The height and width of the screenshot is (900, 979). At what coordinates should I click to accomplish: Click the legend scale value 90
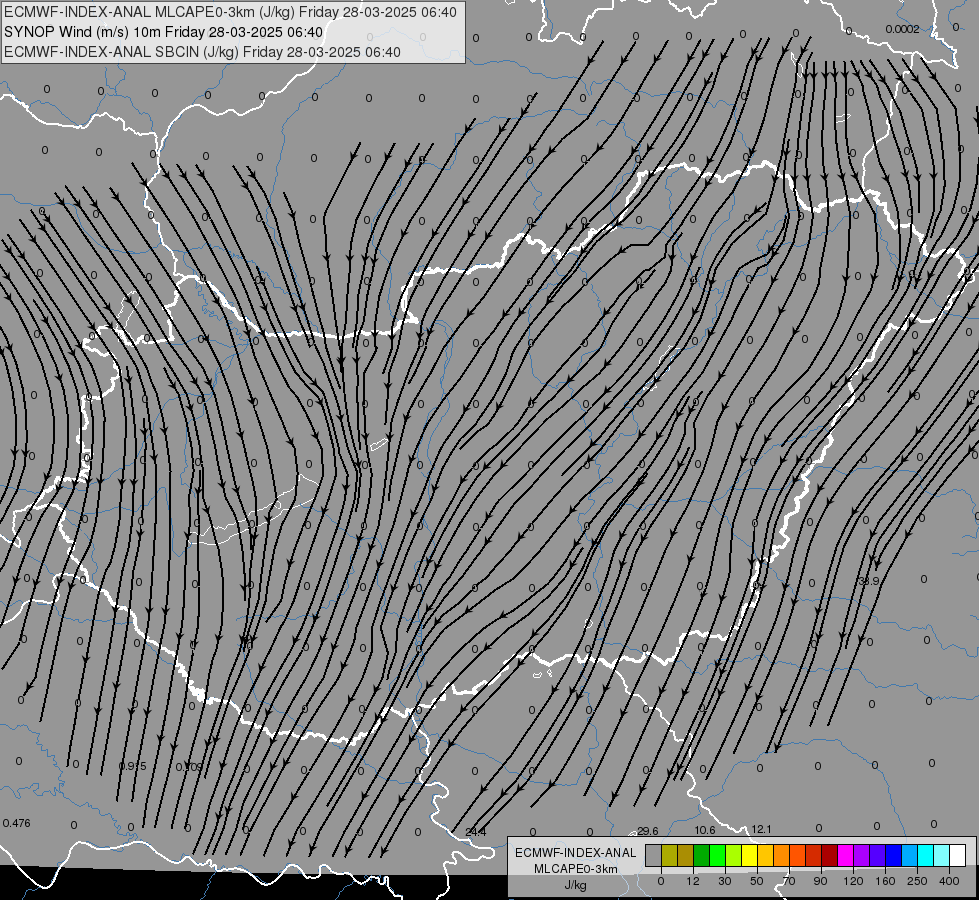(820, 881)
